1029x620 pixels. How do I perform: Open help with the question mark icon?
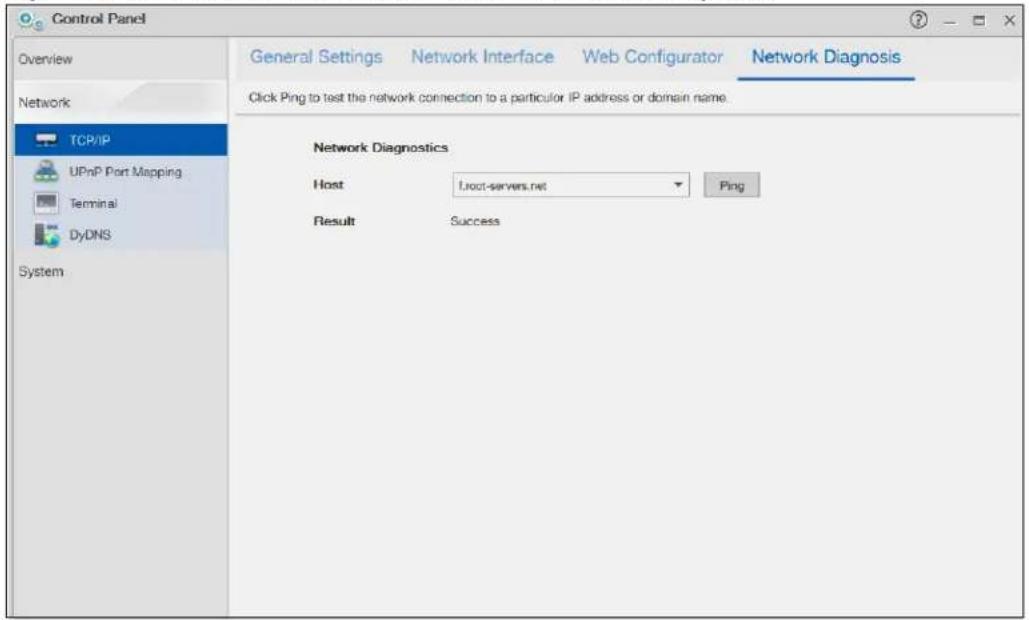pos(918,20)
